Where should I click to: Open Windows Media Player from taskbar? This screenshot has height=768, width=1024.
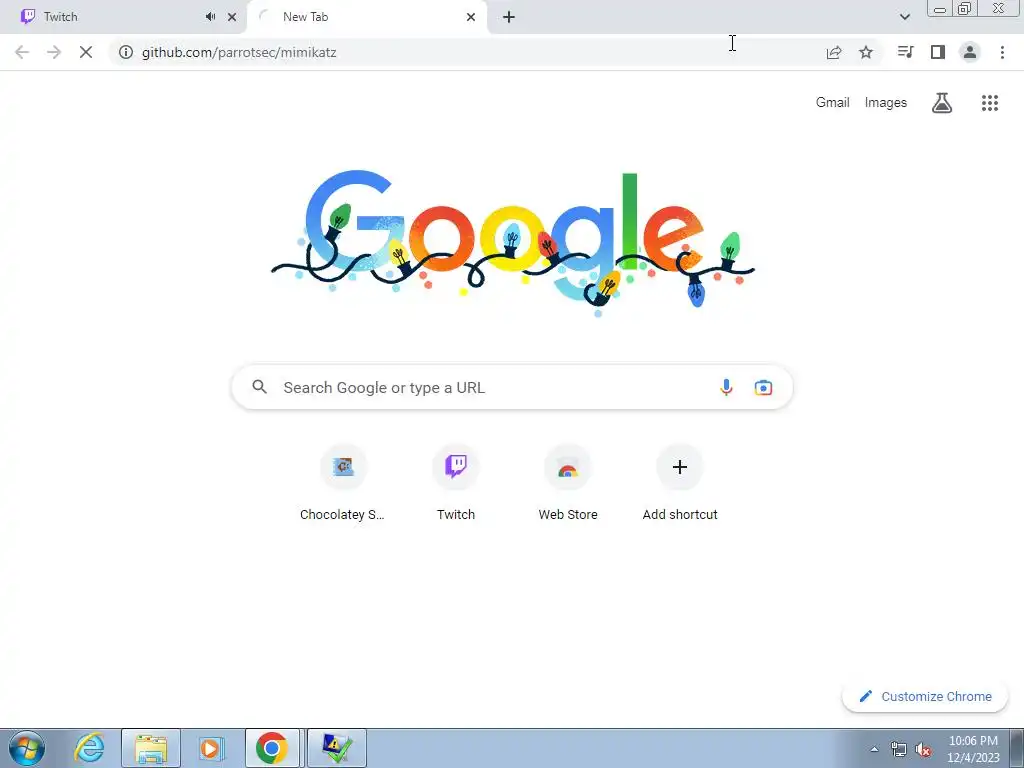pyautogui.click(x=210, y=748)
